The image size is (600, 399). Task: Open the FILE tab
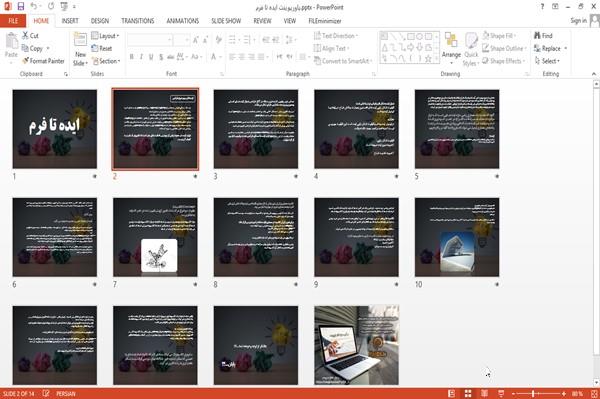coord(13,21)
